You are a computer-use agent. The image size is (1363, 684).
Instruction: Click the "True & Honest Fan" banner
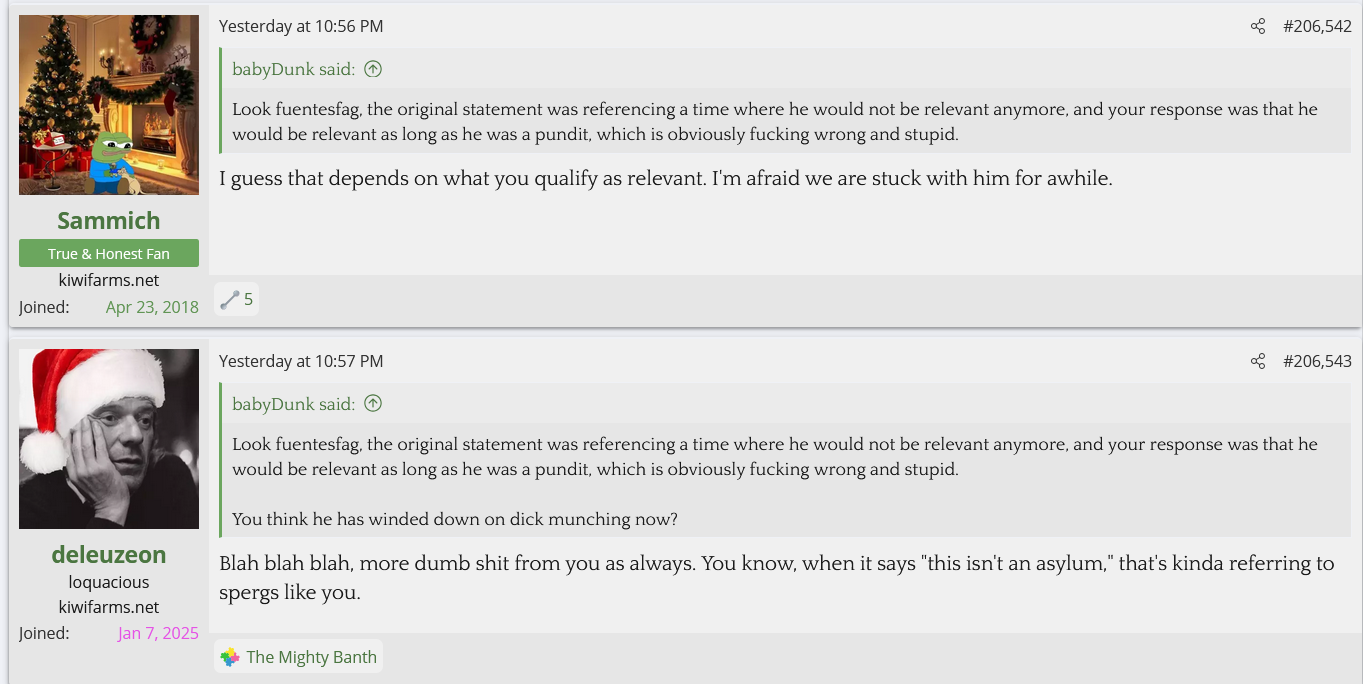109,254
